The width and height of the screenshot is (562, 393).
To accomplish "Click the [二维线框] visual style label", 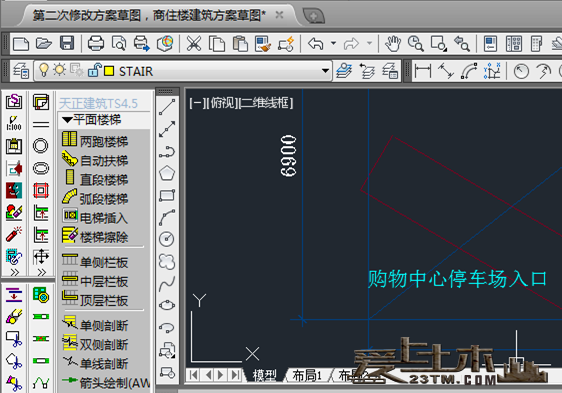I will coord(266,103).
